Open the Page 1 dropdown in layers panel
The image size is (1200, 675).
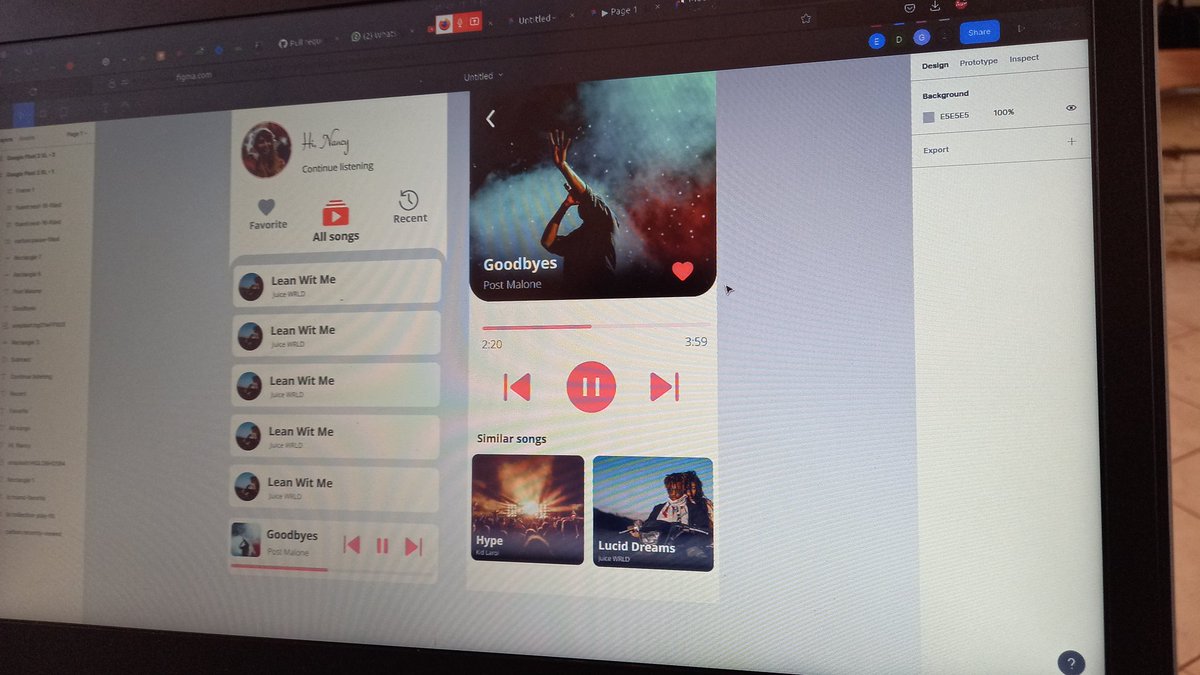75,133
